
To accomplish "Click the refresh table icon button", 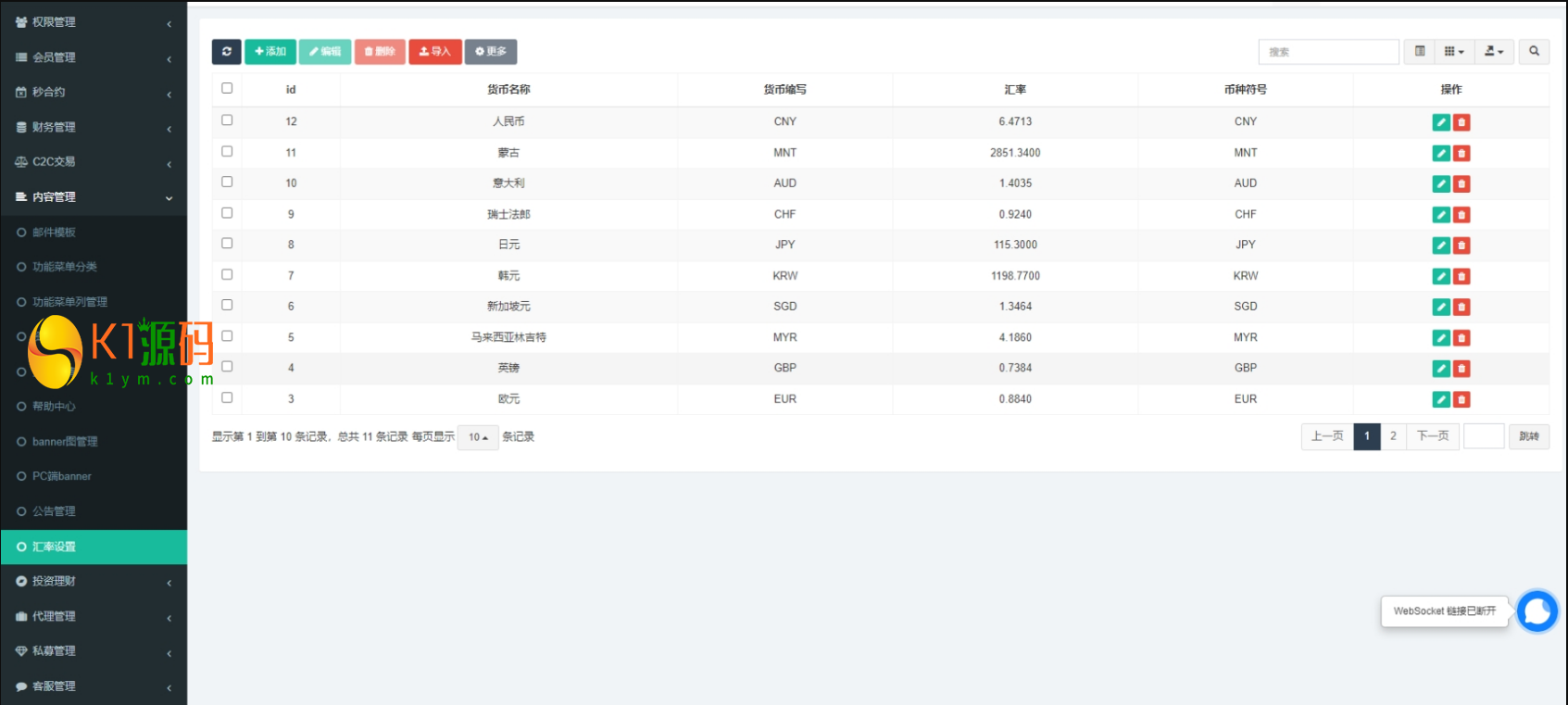I will point(226,52).
